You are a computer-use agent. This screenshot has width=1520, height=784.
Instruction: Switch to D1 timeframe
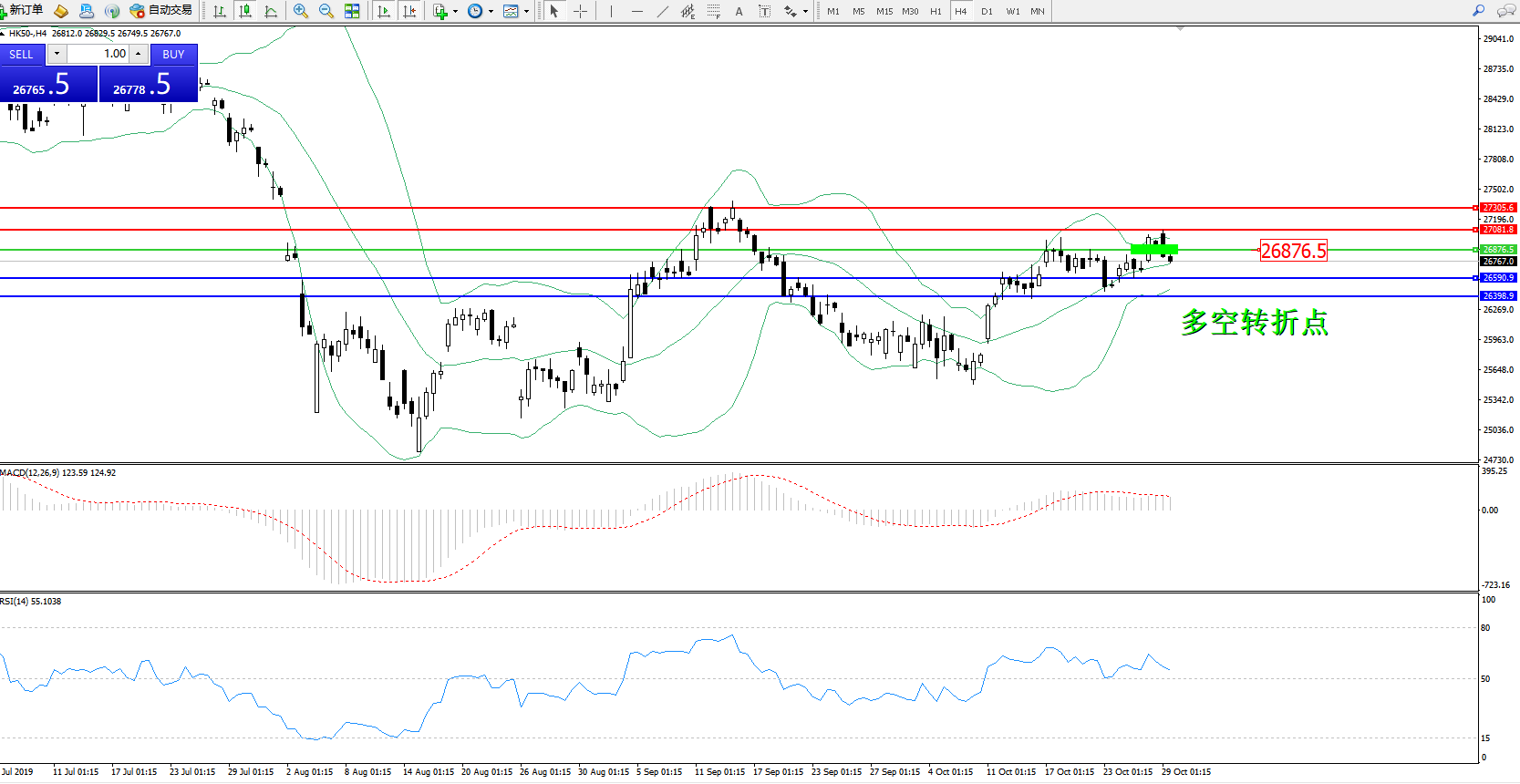click(x=987, y=11)
